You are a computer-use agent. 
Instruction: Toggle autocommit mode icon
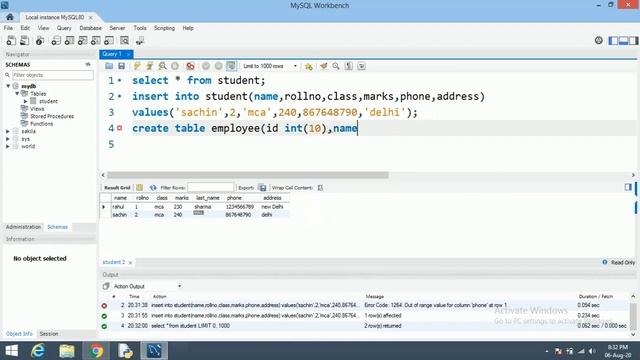click(231, 66)
